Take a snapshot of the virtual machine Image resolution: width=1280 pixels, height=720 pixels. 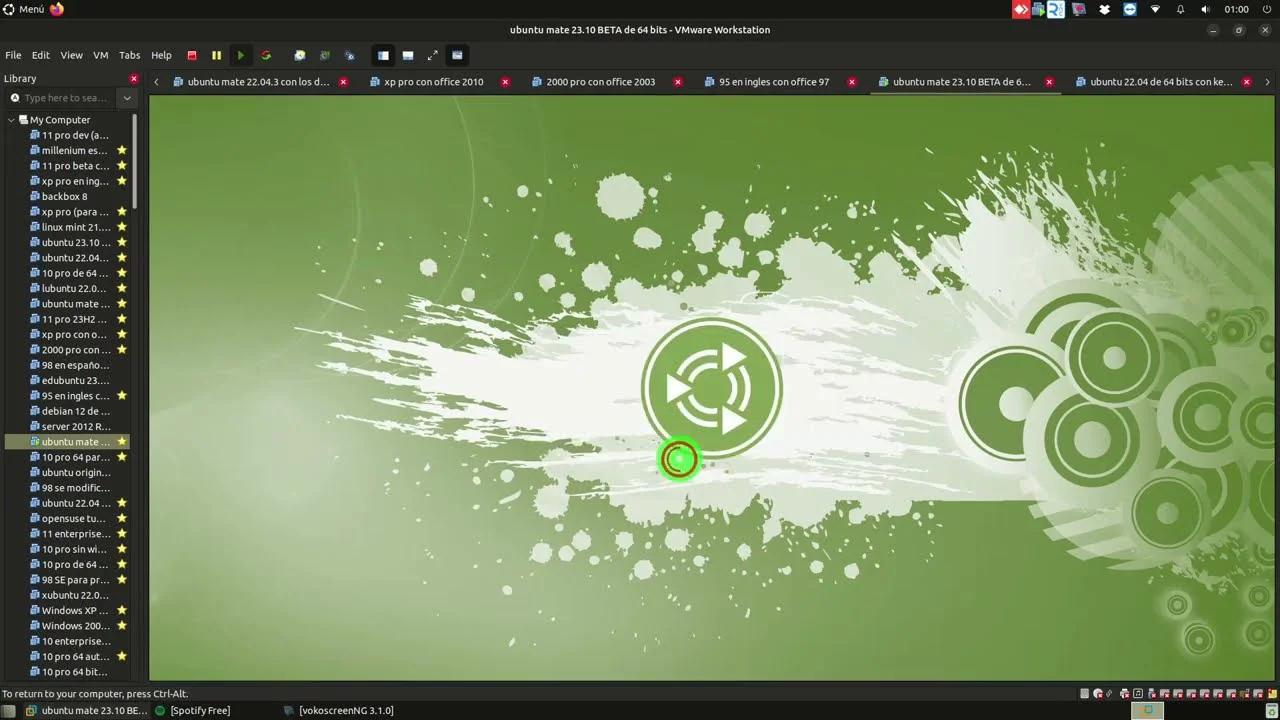[299, 56]
